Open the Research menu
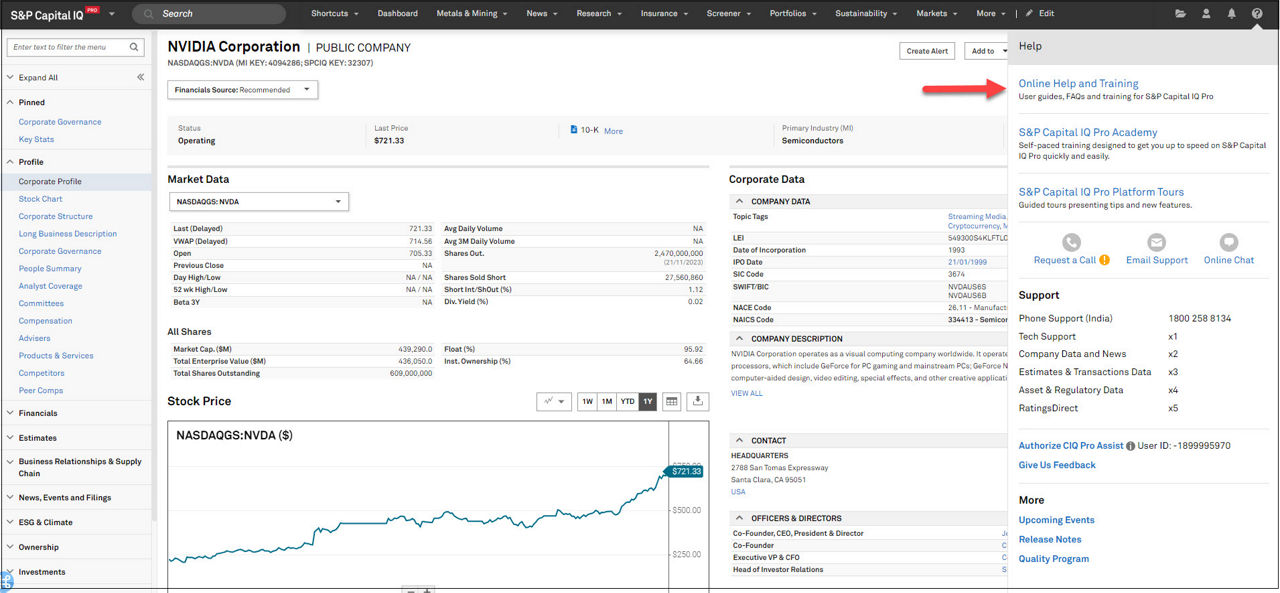This screenshot has height=593, width=1280. [x=599, y=14]
